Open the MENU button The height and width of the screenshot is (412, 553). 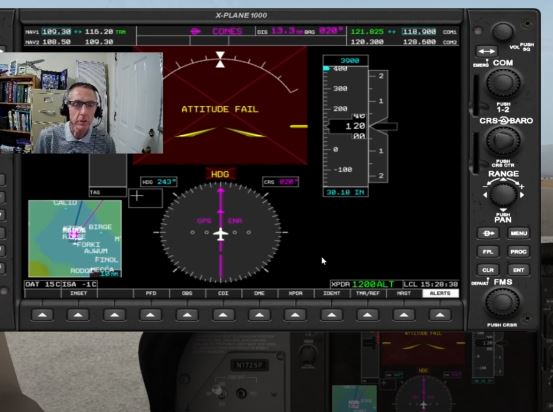coord(518,233)
